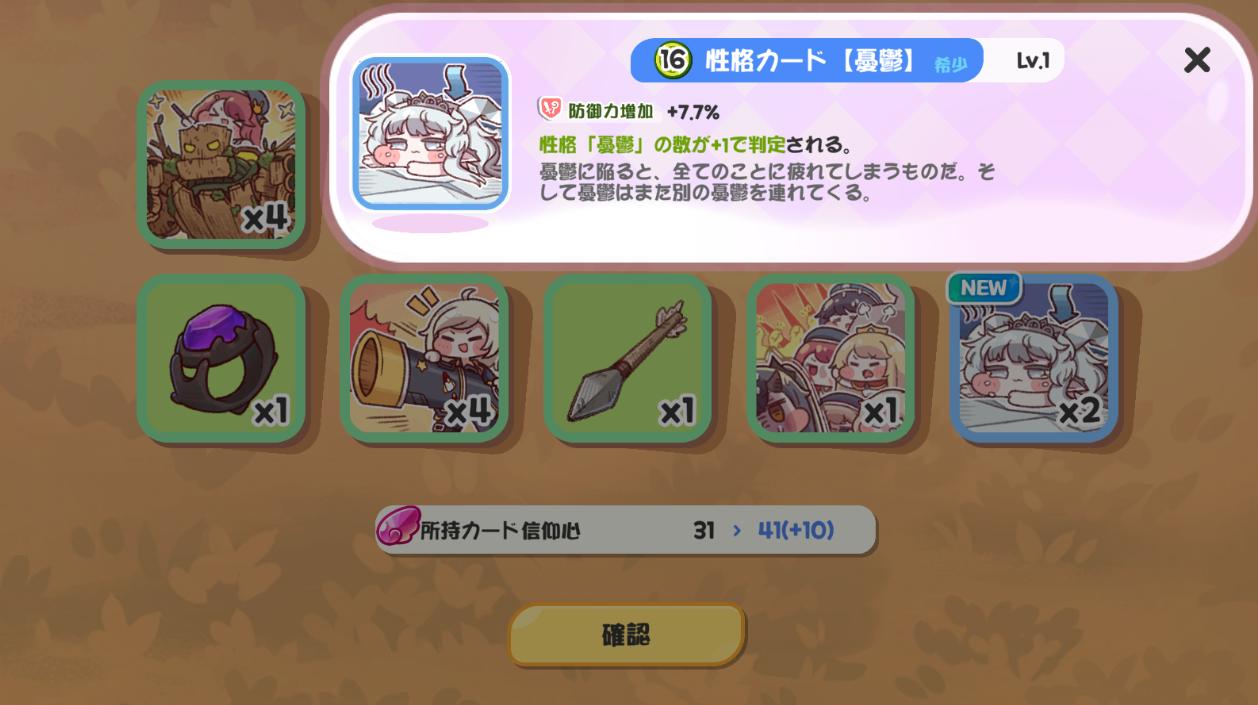Tap the green card effect description
The width and height of the screenshot is (1258, 705).
click(696, 146)
